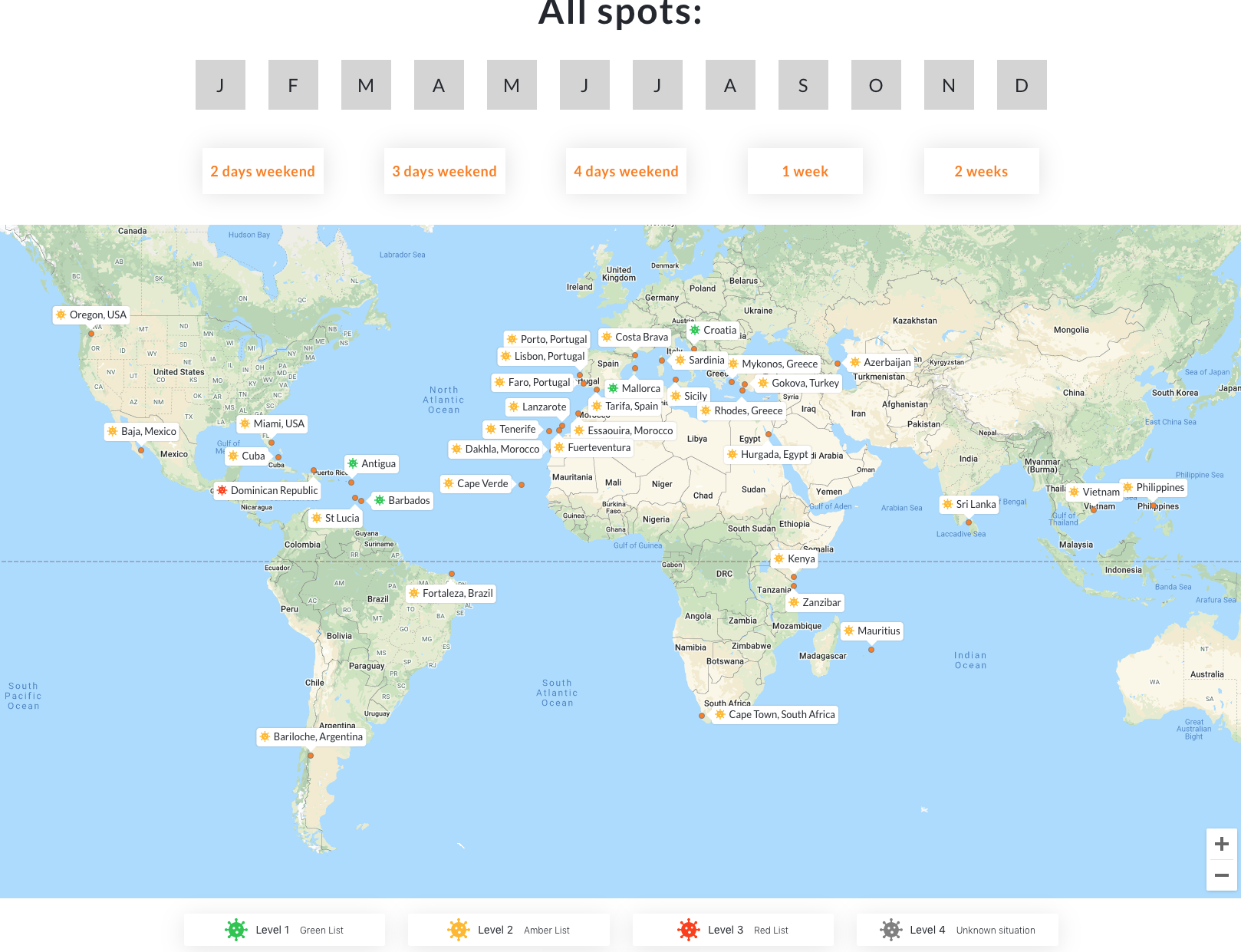The width and height of the screenshot is (1241, 952).
Task: Select the Vietnam spot marker
Action: click(1094, 492)
